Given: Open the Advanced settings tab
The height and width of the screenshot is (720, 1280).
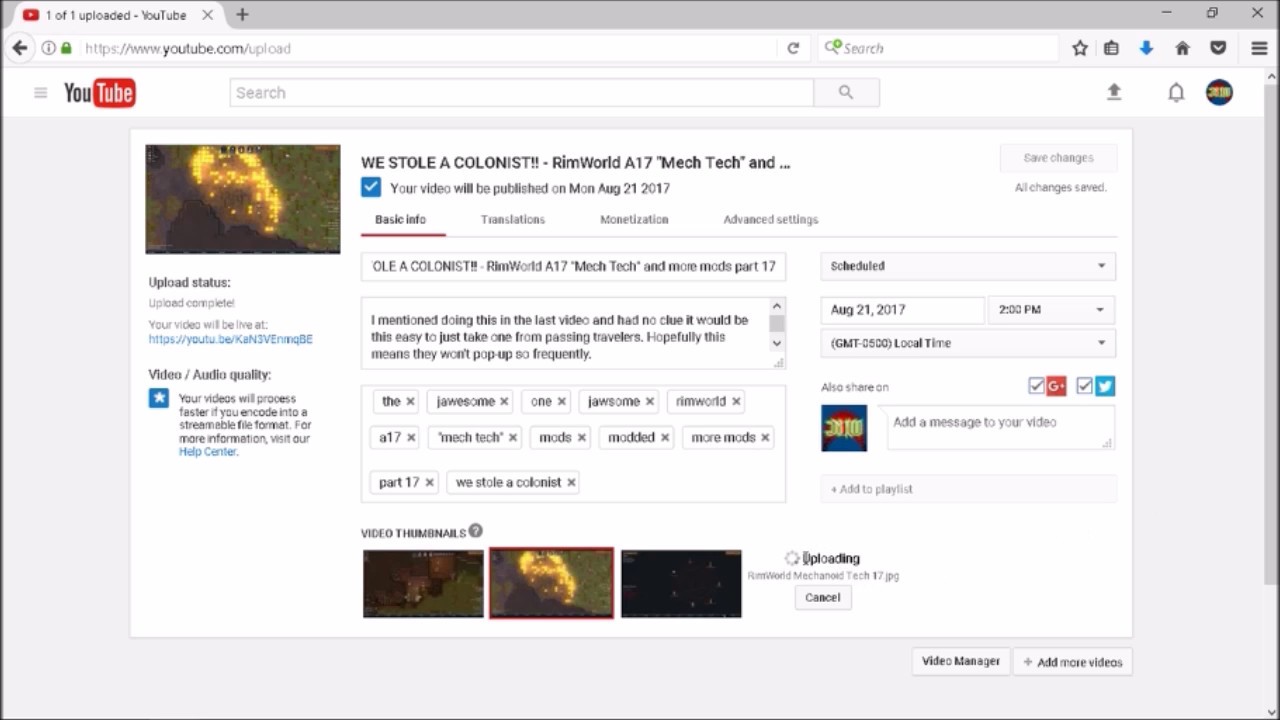Looking at the screenshot, I should (x=771, y=220).
